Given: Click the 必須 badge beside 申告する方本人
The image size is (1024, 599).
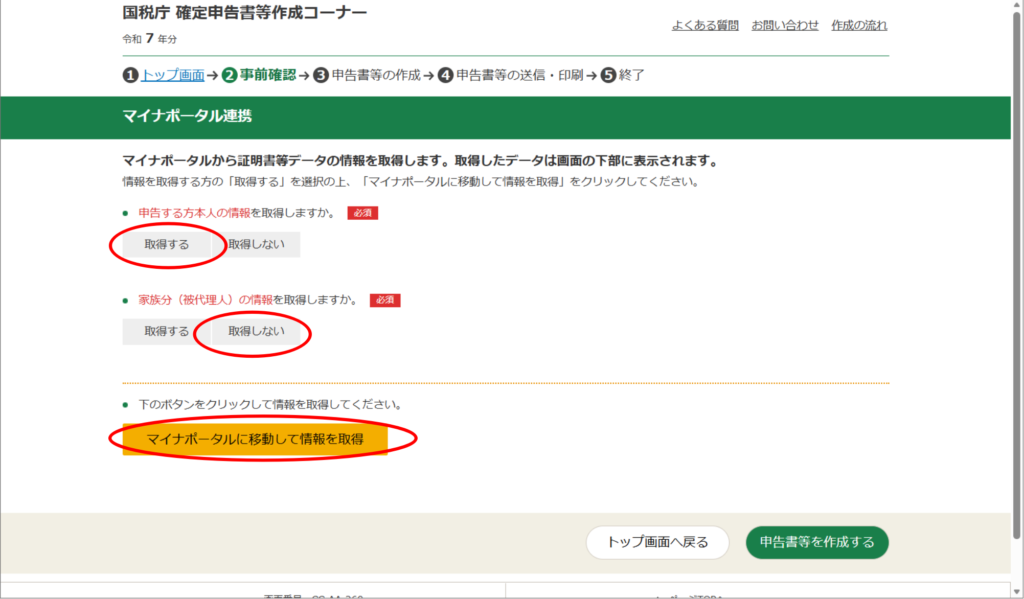Looking at the screenshot, I should (x=362, y=213).
